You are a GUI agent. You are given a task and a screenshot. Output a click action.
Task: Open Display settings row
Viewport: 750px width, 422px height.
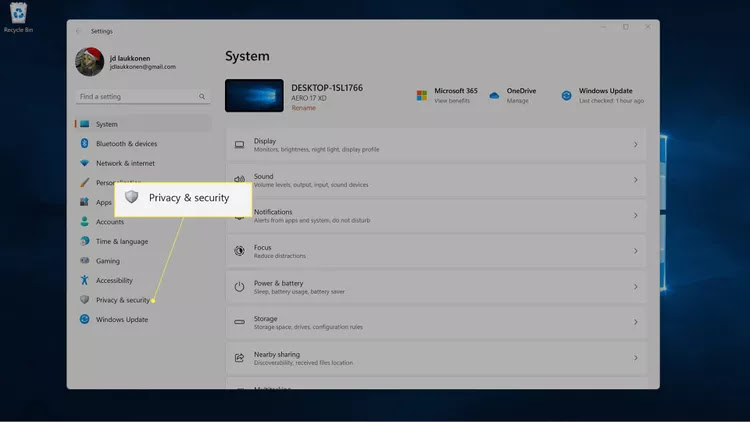436,144
